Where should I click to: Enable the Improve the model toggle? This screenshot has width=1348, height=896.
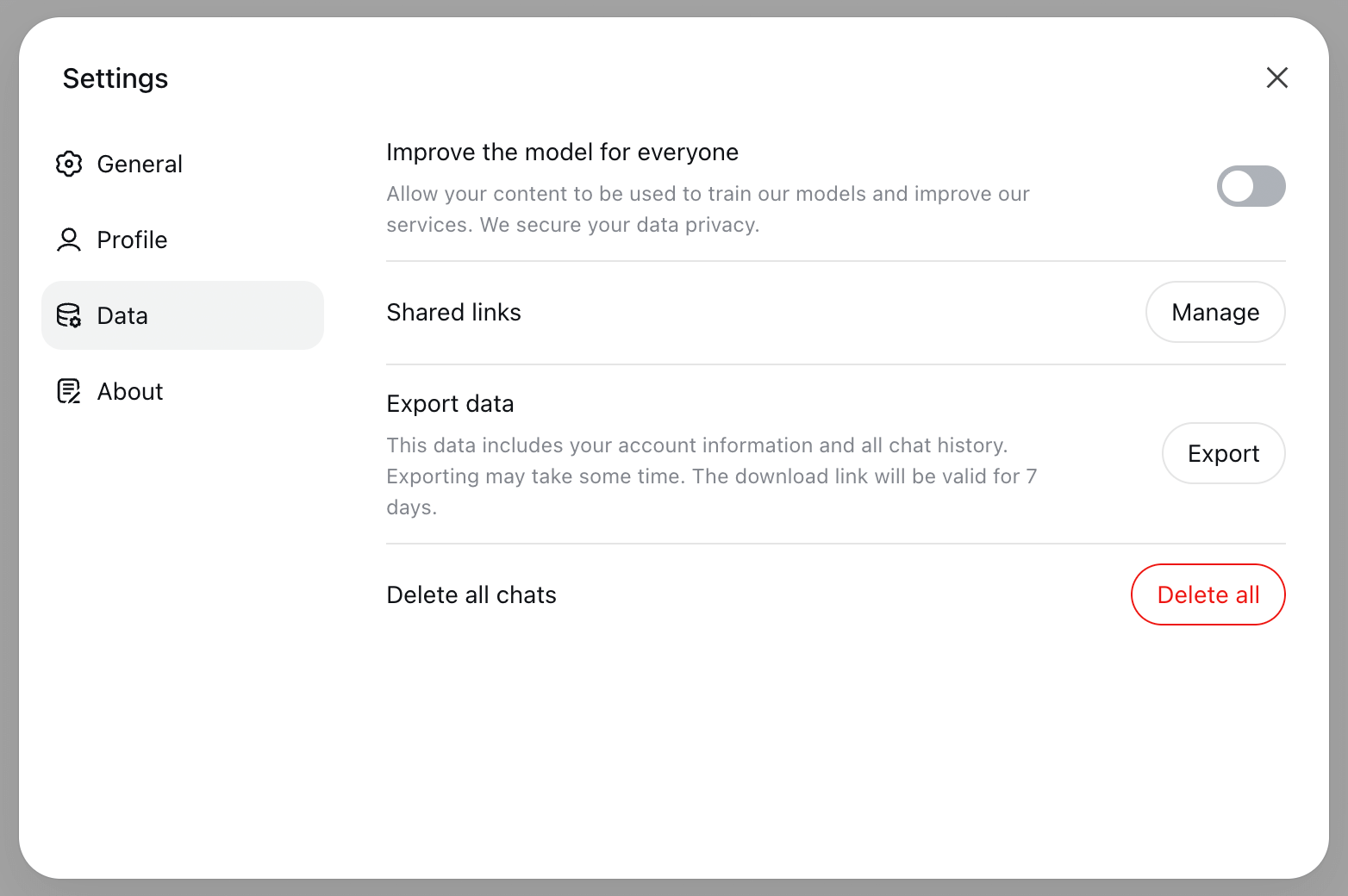(x=1251, y=186)
